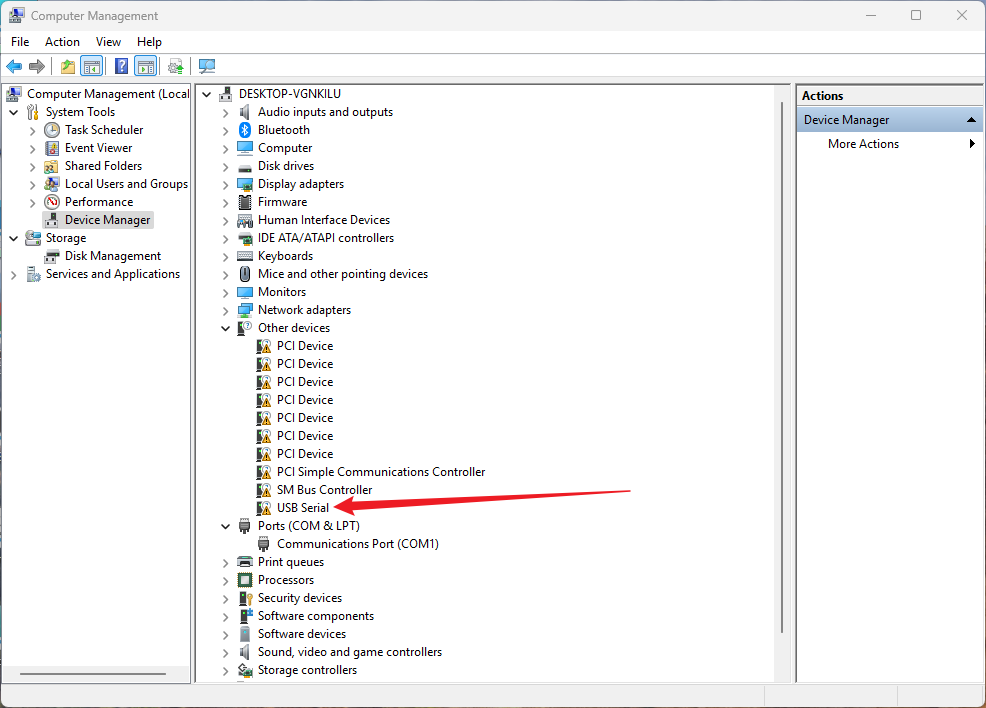Click the Up one level folder icon
The height and width of the screenshot is (708, 986).
coord(67,66)
